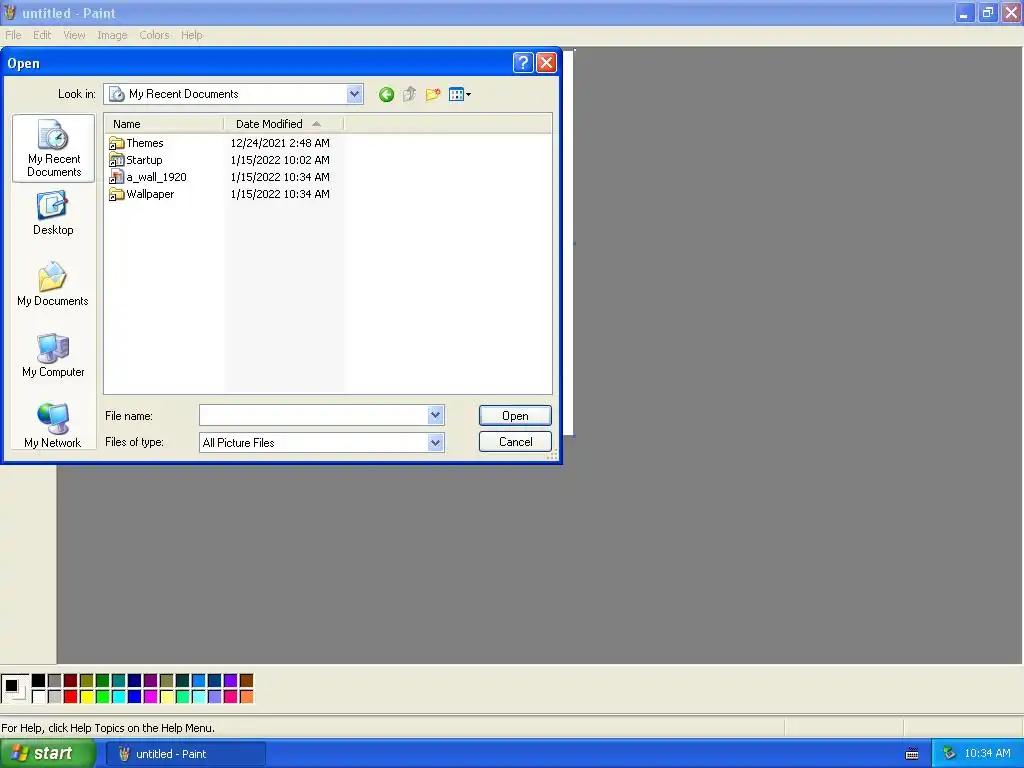The height and width of the screenshot is (768, 1024).
Task: Select the Wallpaper folder shortcut
Action: (142, 194)
